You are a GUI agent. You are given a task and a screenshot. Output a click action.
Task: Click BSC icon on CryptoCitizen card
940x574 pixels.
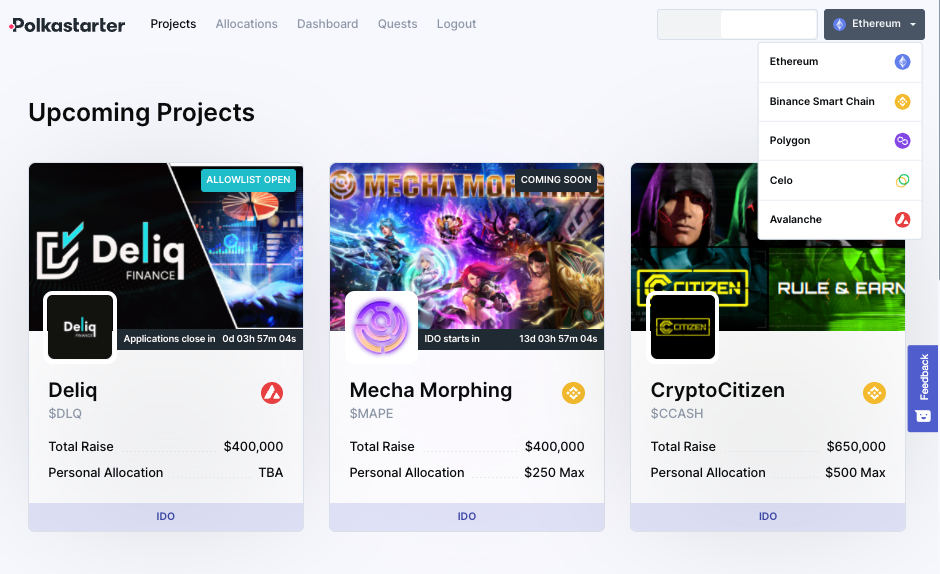click(874, 393)
